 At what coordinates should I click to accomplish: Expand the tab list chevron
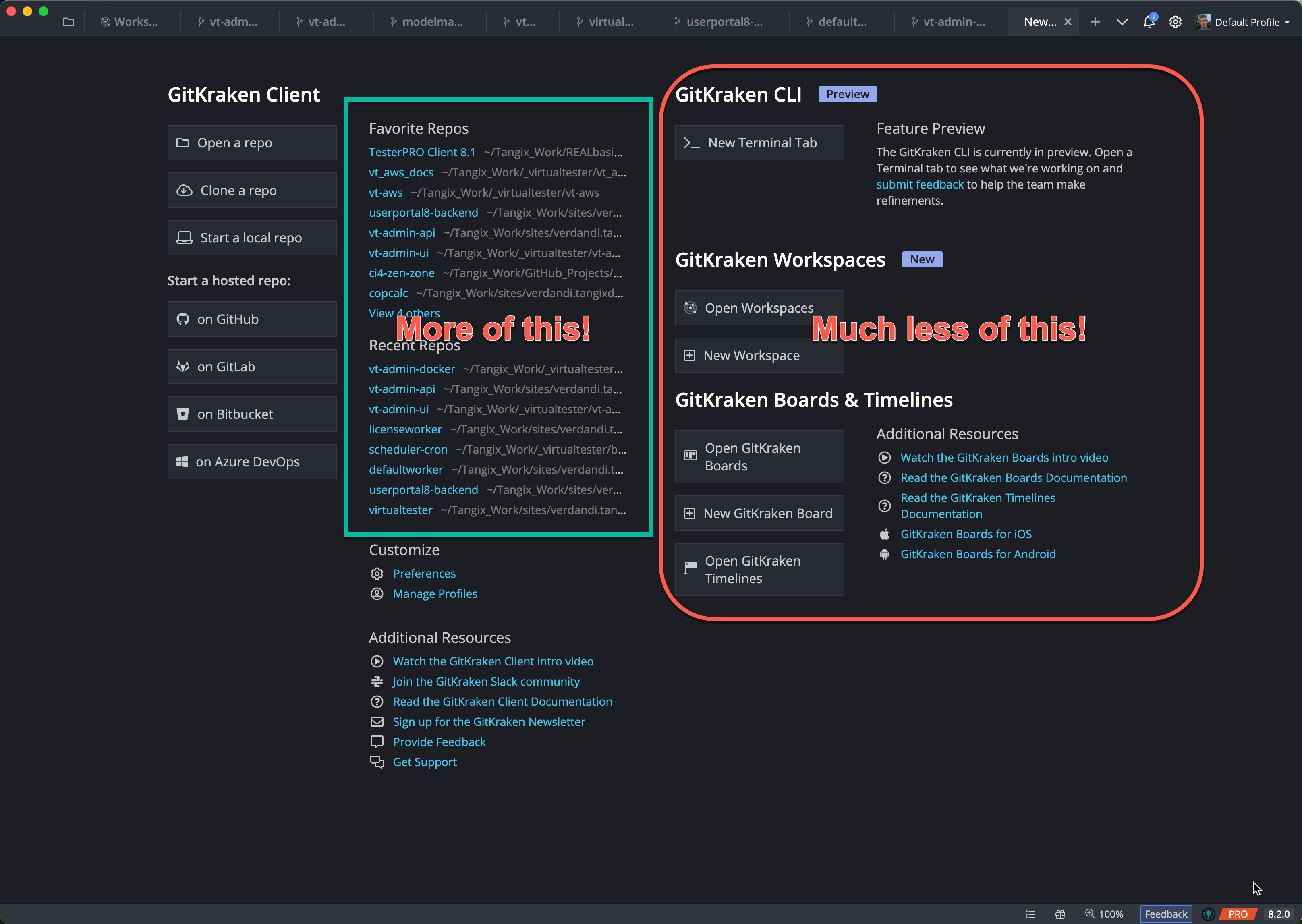tap(1122, 22)
